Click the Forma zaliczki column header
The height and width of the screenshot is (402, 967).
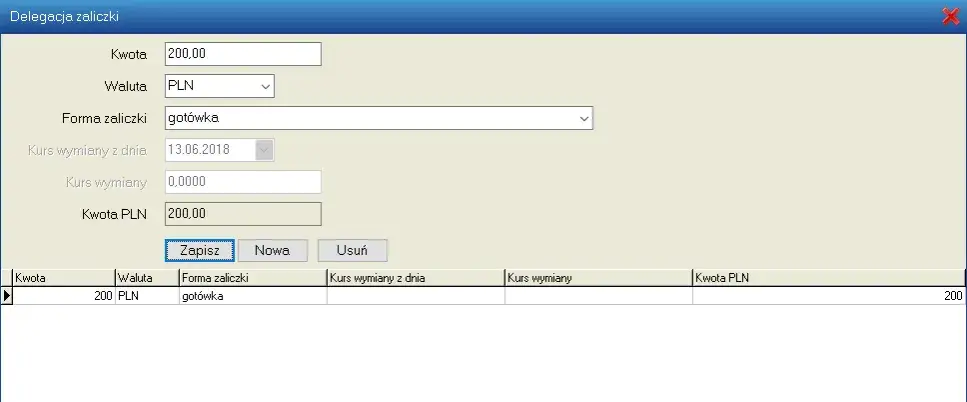252,278
